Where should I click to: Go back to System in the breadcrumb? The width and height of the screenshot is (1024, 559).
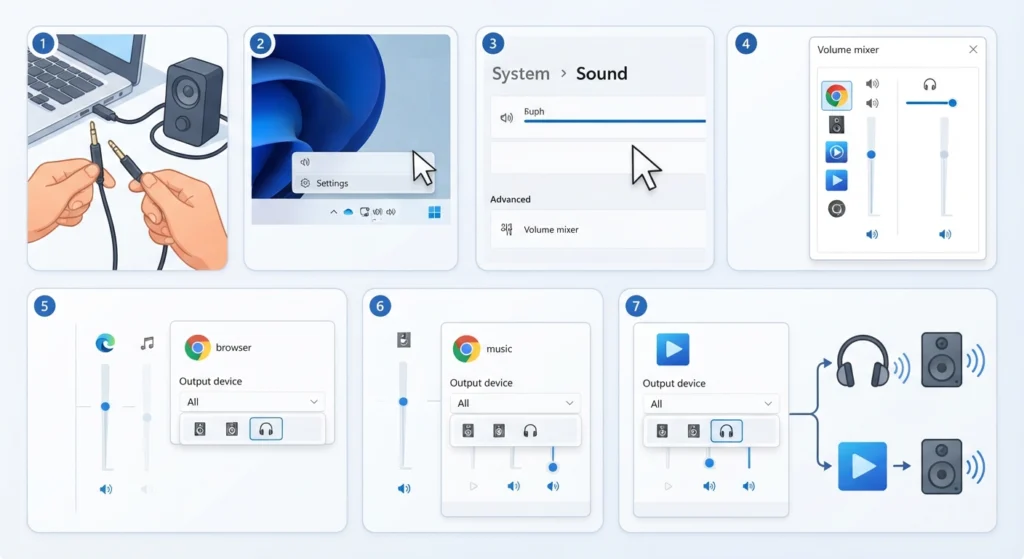520,74
